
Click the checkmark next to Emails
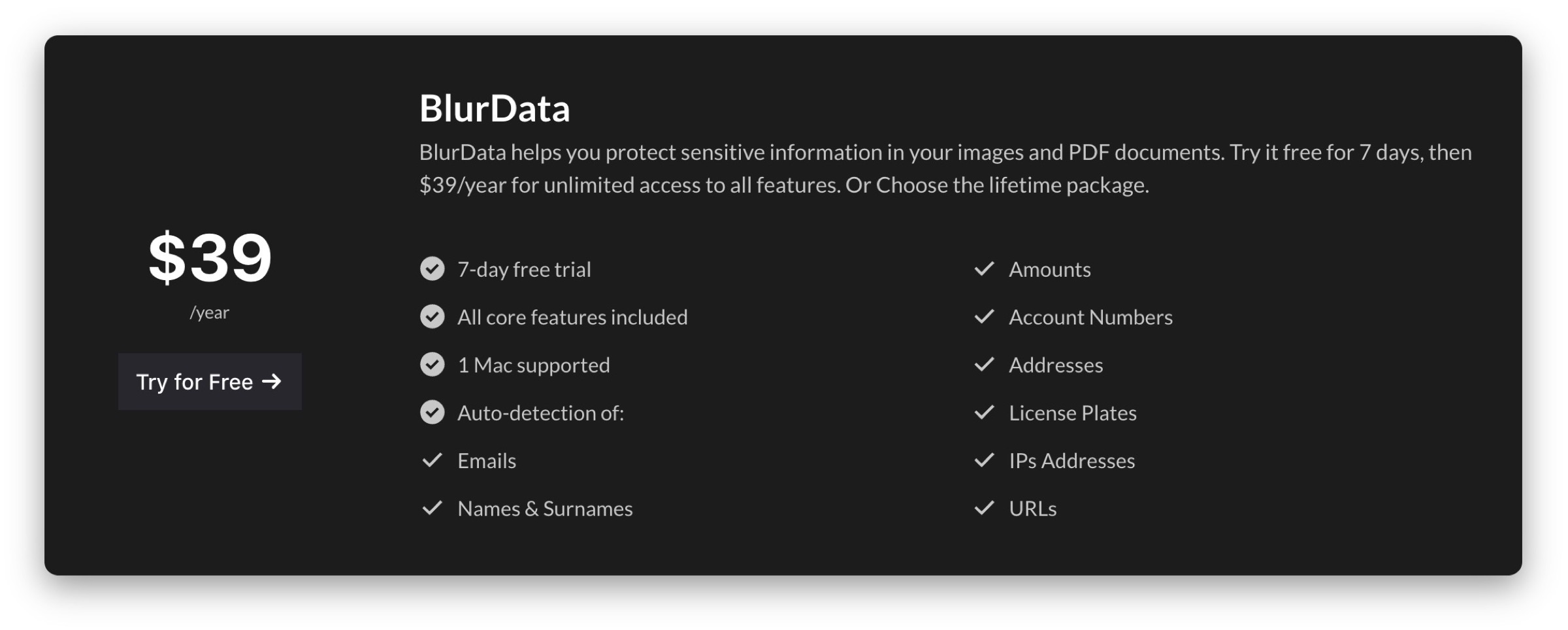(x=432, y=460)
